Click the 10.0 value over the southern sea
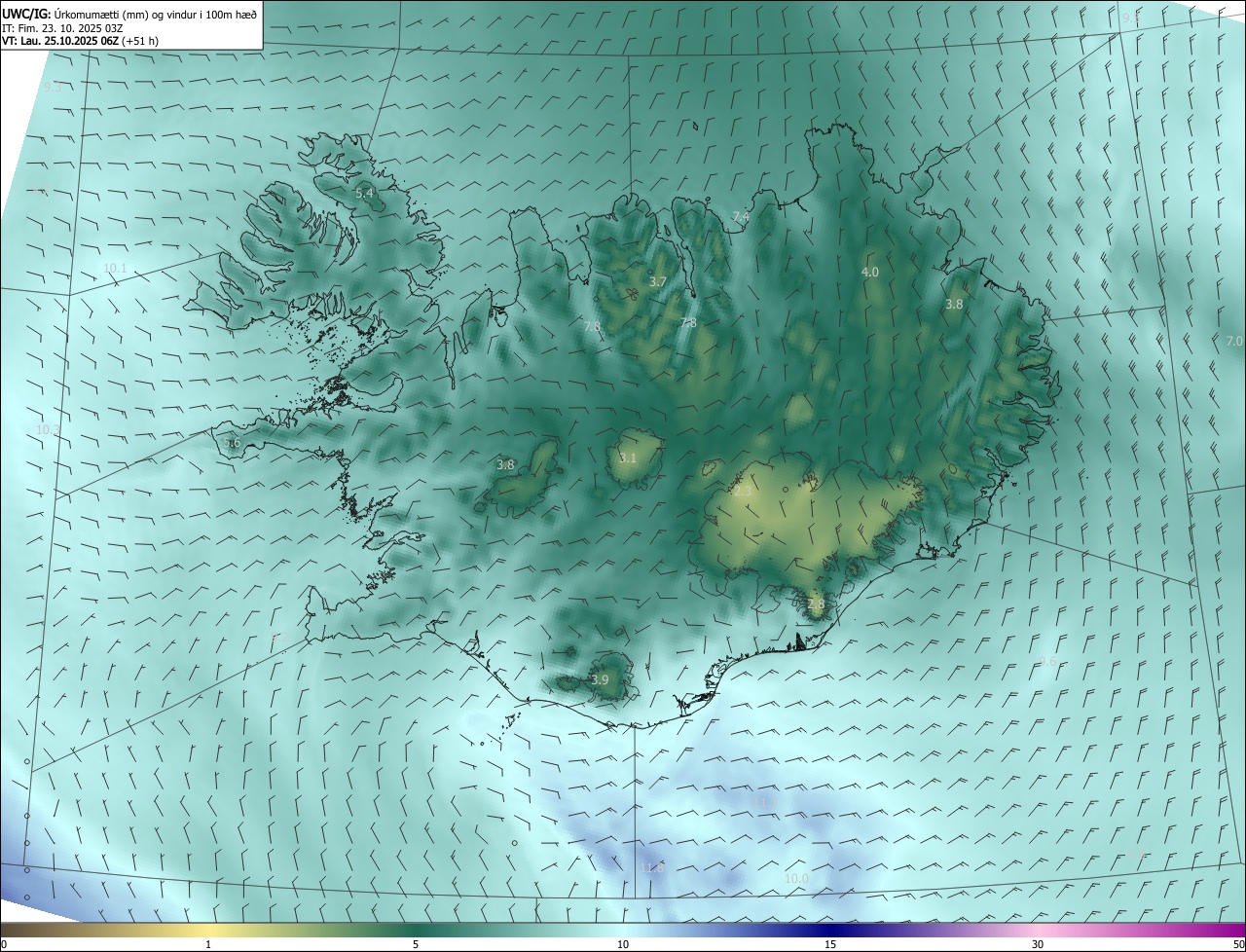 click(796, 879)
